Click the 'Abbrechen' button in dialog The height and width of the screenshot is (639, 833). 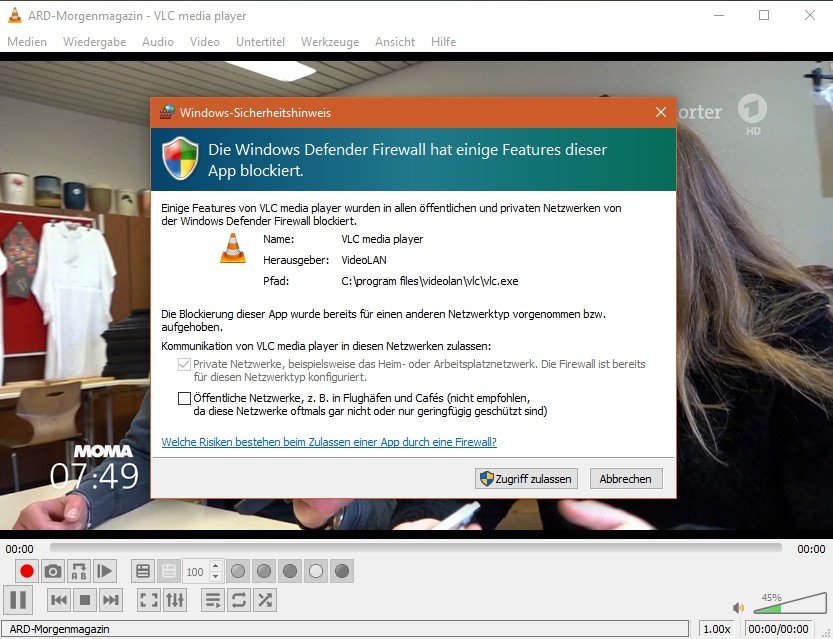625,479
